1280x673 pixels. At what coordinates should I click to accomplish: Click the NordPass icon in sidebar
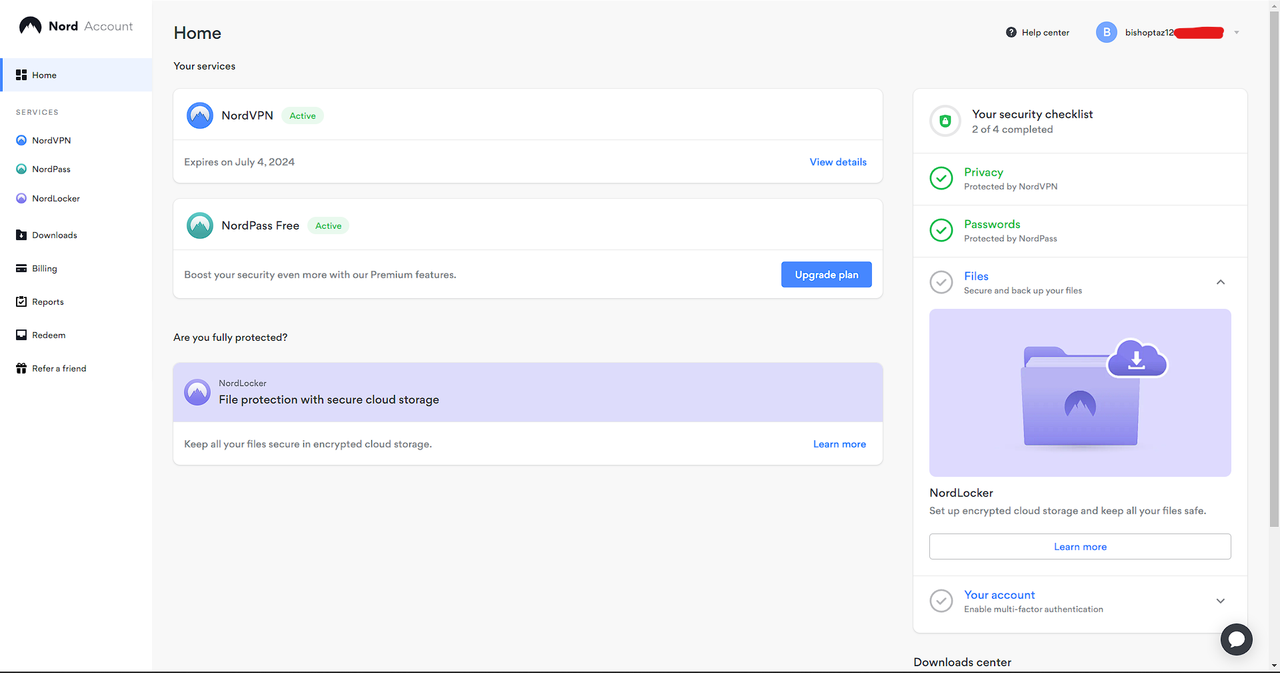[21, 169]
